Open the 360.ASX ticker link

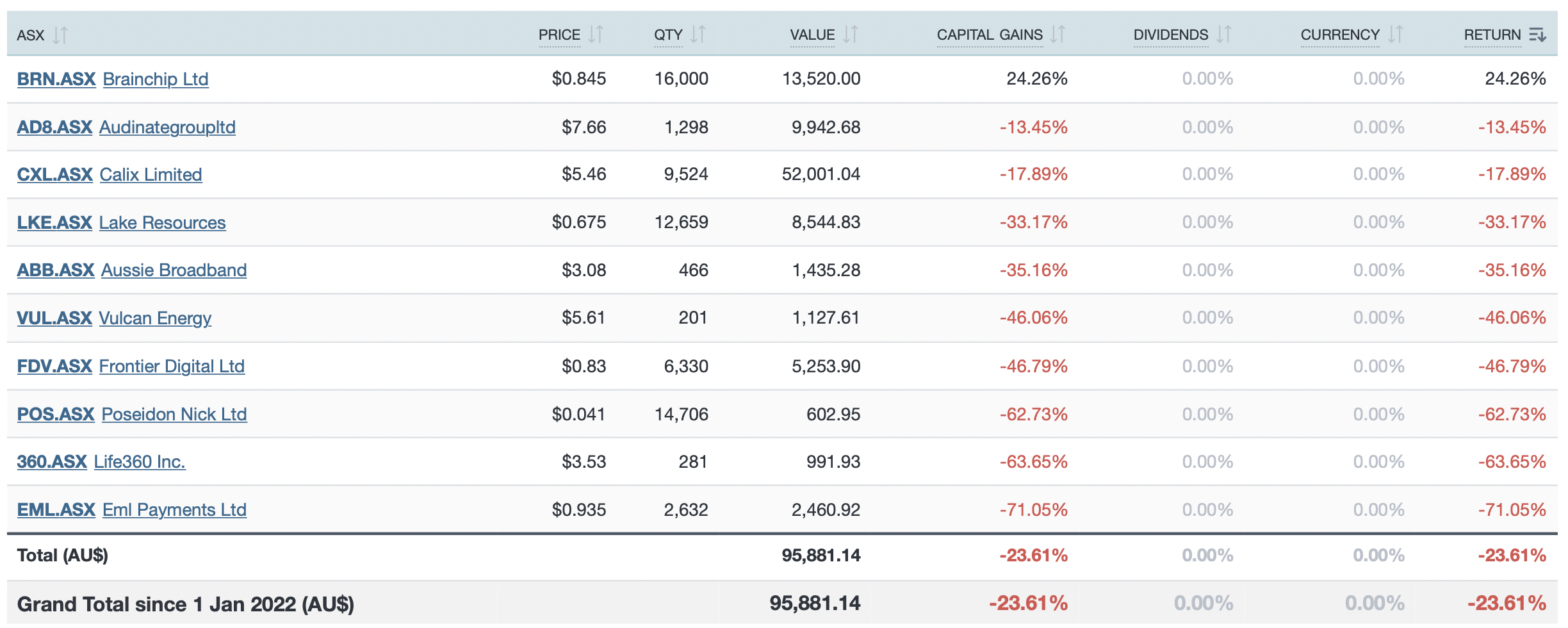point(52,461)
